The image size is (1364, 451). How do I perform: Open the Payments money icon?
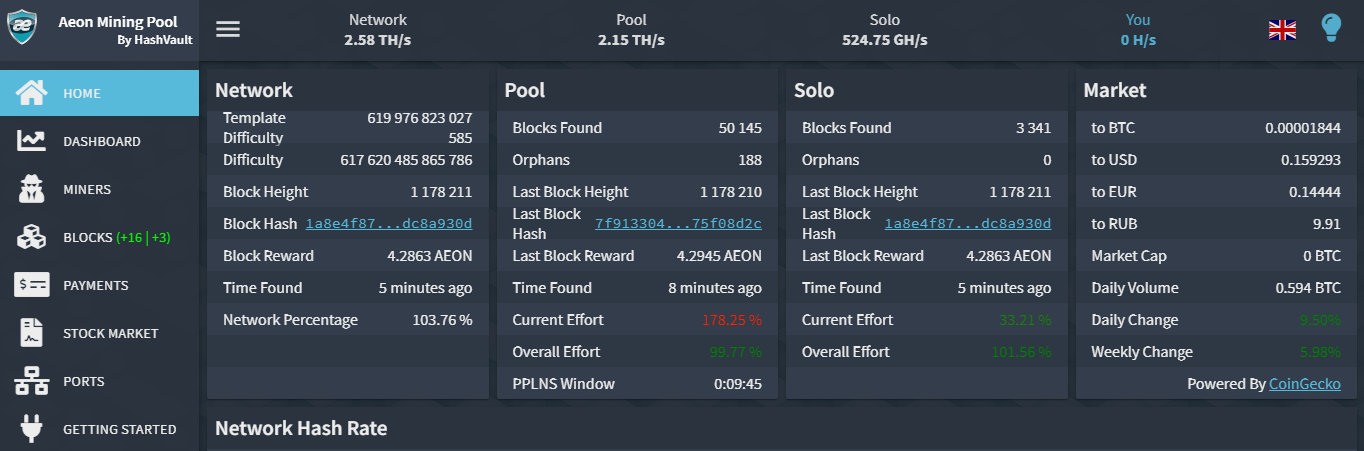32,285
